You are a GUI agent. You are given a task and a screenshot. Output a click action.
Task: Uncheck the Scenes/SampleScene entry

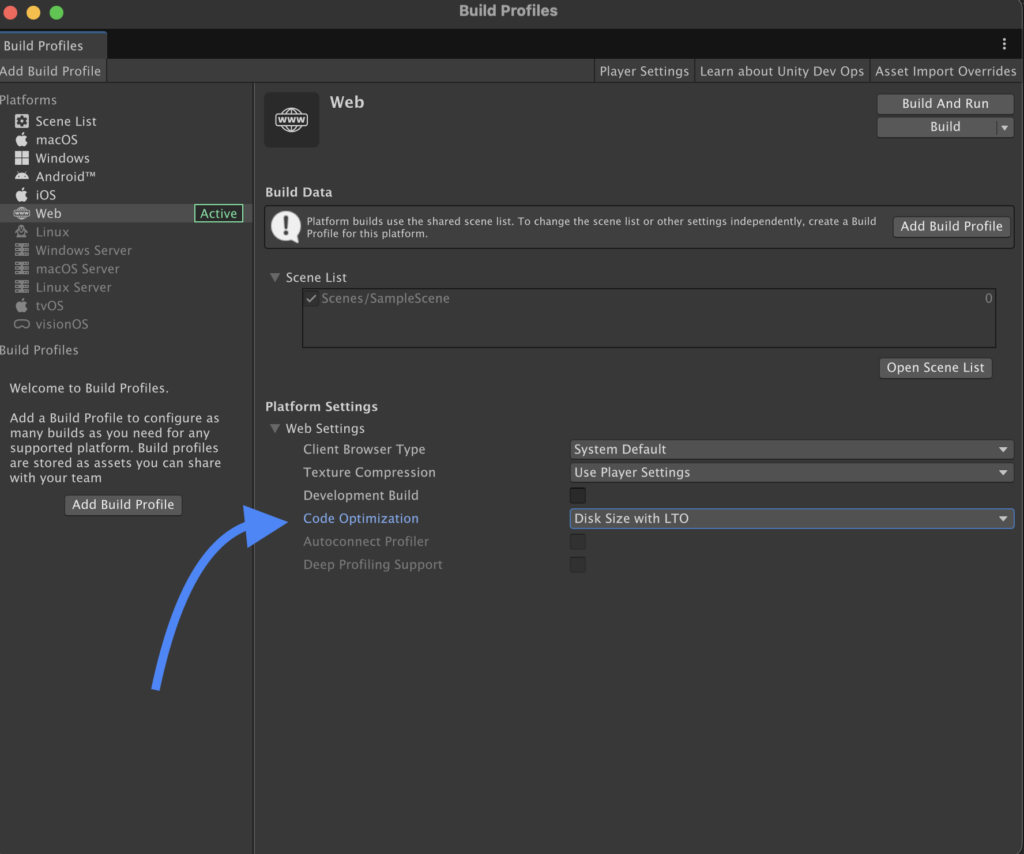pos(311,299)
